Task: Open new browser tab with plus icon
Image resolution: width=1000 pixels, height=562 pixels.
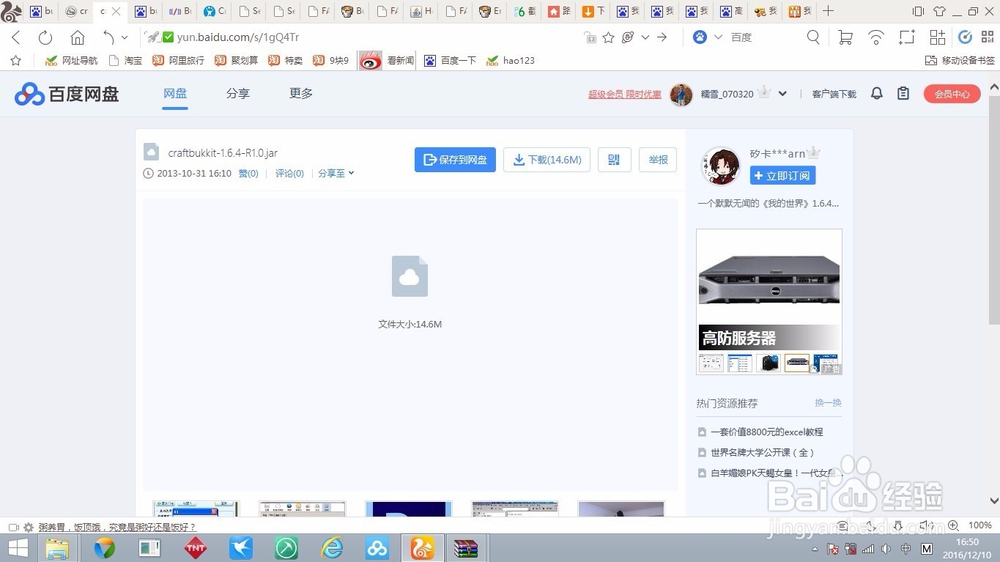Action: tap(828, 11)
